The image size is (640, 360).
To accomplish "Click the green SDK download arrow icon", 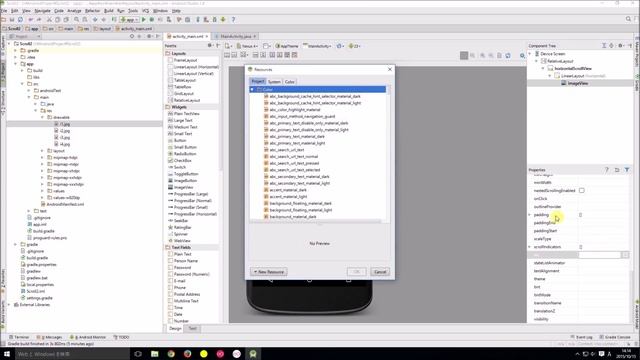I will click(x=223, y=20).
